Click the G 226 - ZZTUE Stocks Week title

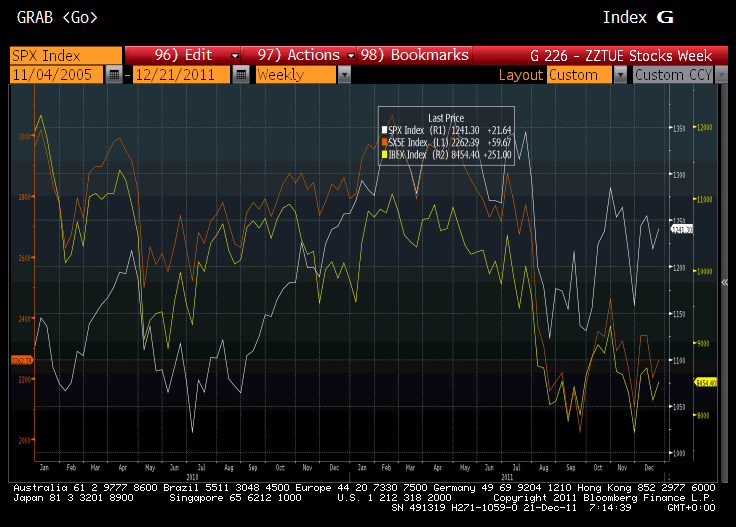click(x=621, y=56)
